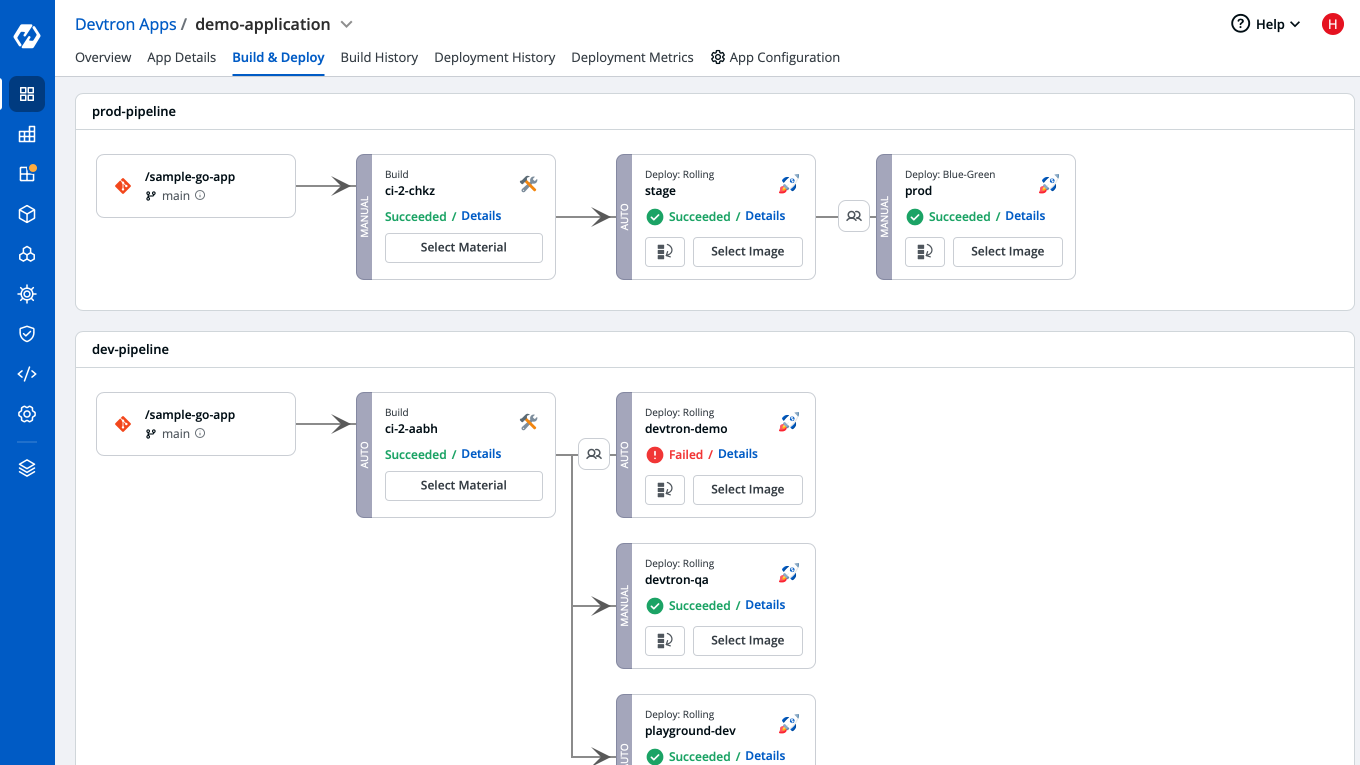Click the code editor icon in sidebar
Image resolution: width=1360 pixels, height=765 pixels.
coord(27,374)
